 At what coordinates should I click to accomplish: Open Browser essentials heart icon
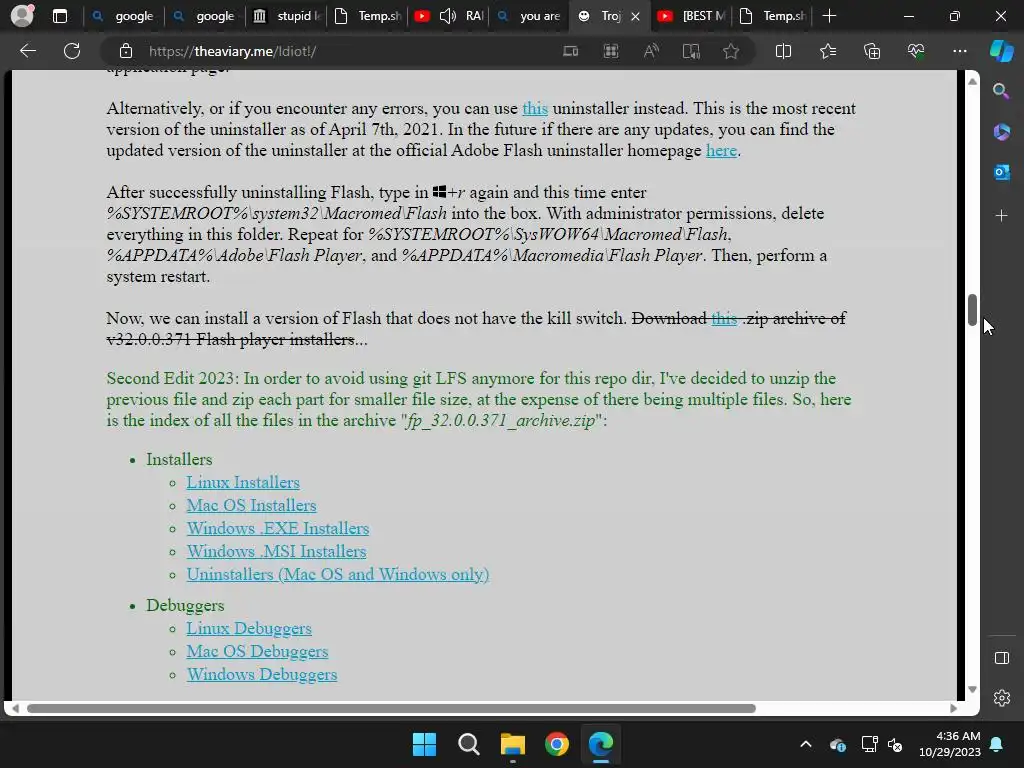click(x=916, y=51)
